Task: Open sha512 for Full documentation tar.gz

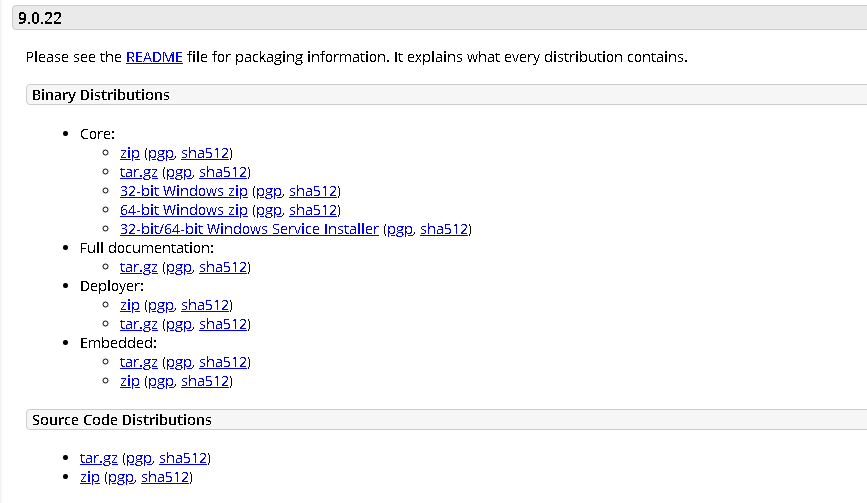Action: [x=223, y=267]
